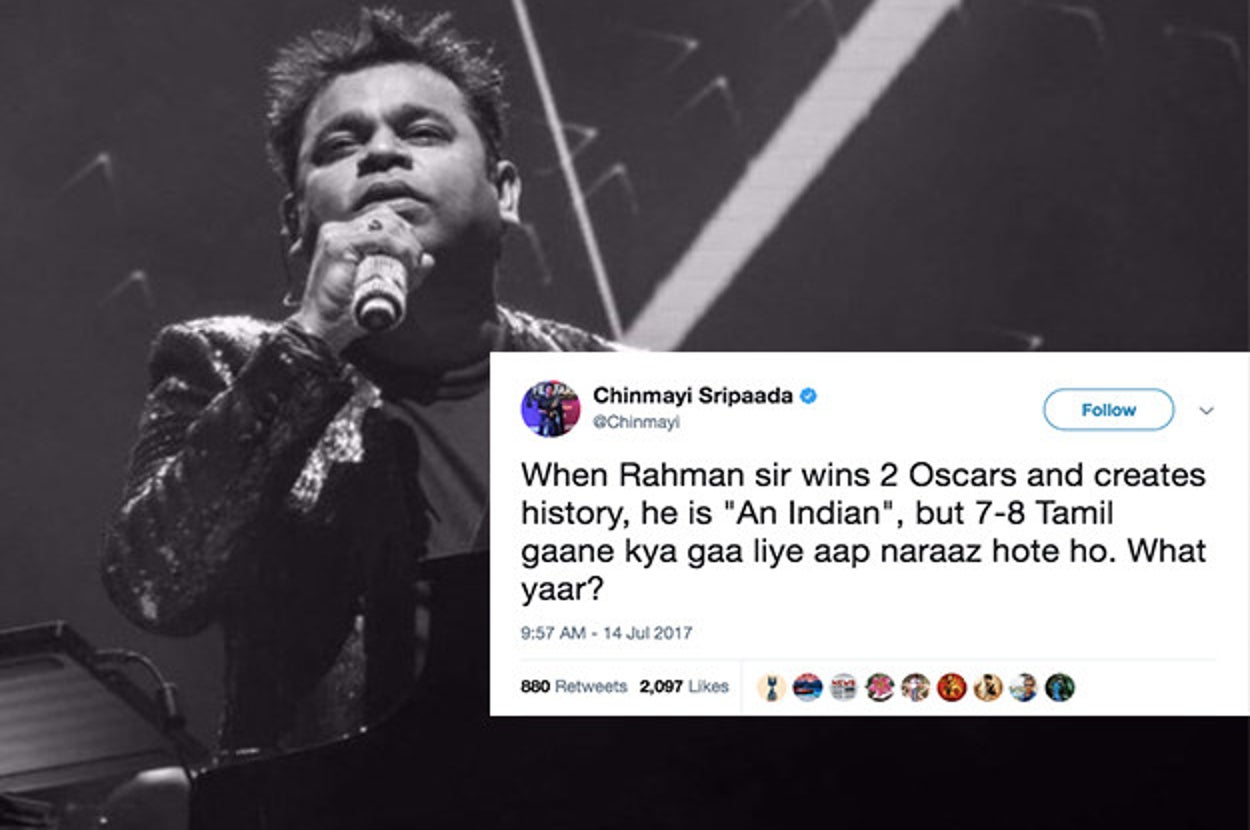
Task: Open the eighth liker avatar with blue sky
Action: coord(1023,687)
